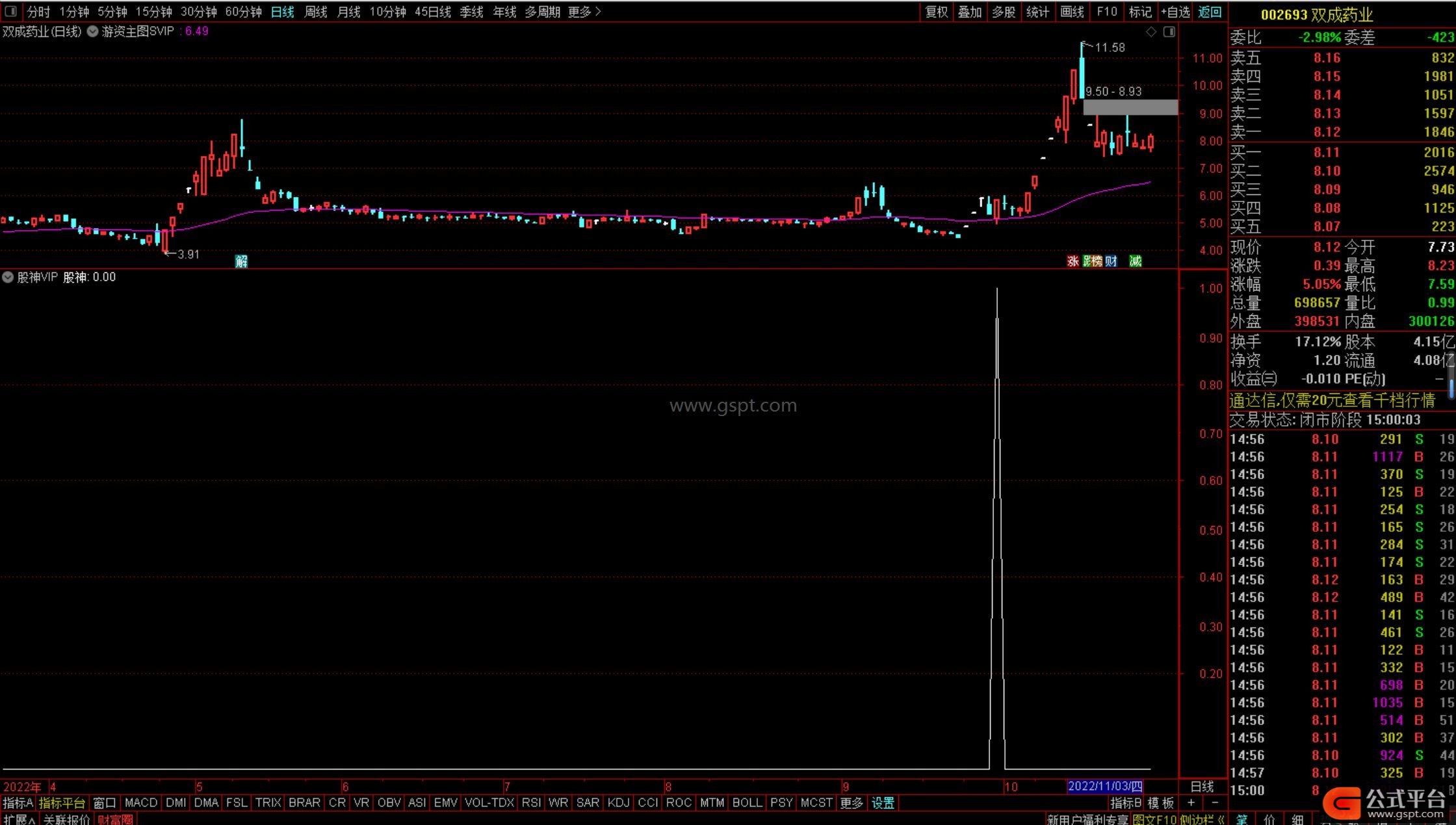Switch to 60分钟 period
The height and width of the screenshot is (825, 1456).
(243, 12)
